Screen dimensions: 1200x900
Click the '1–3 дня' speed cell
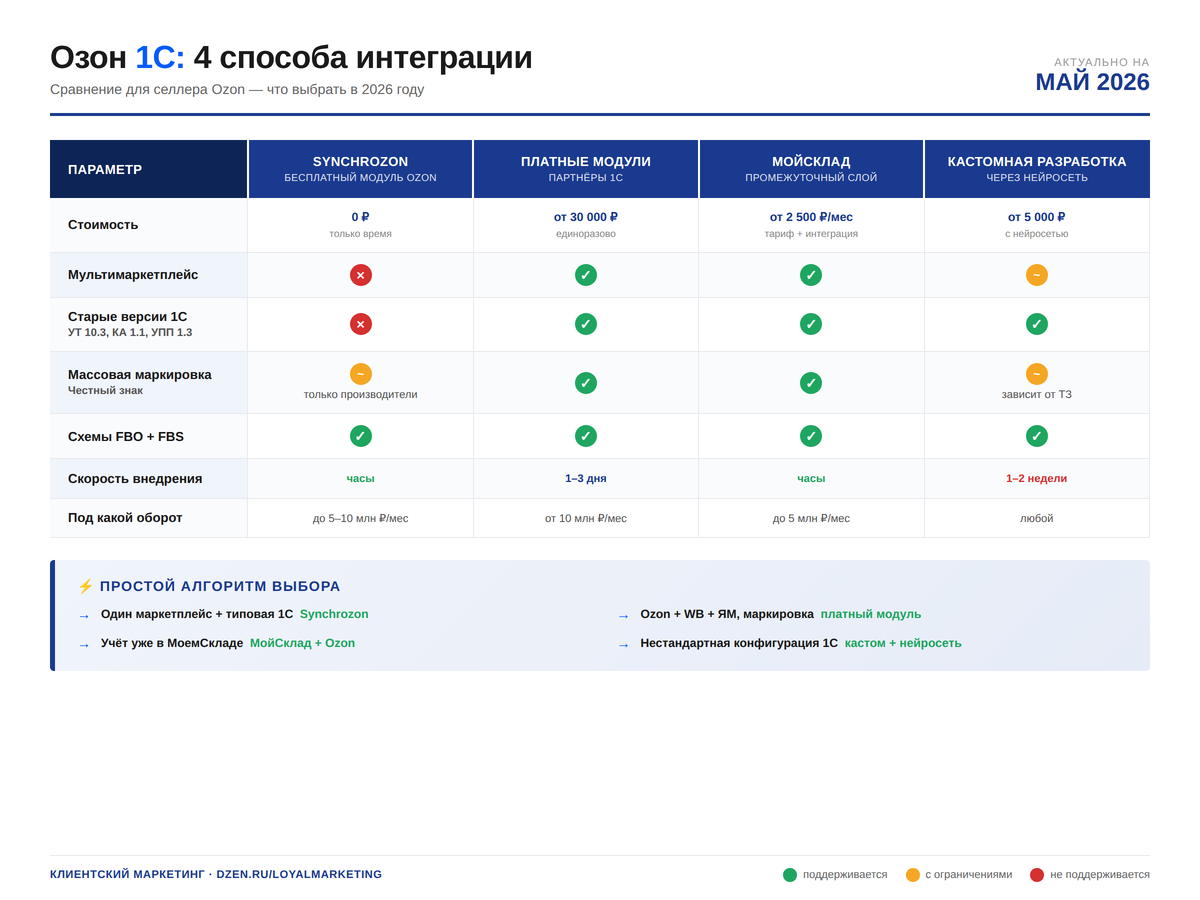pos(586,478)
